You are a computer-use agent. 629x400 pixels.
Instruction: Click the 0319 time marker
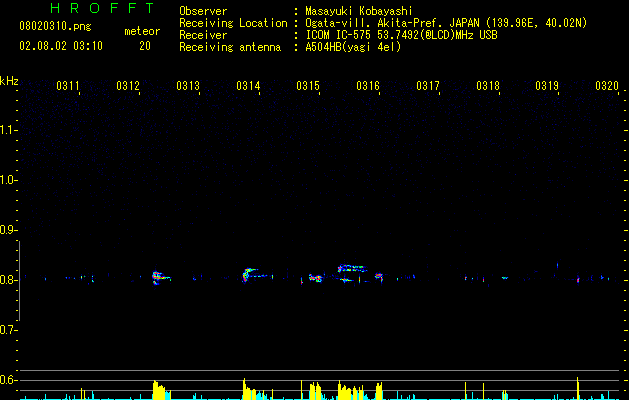click(547, 86)
